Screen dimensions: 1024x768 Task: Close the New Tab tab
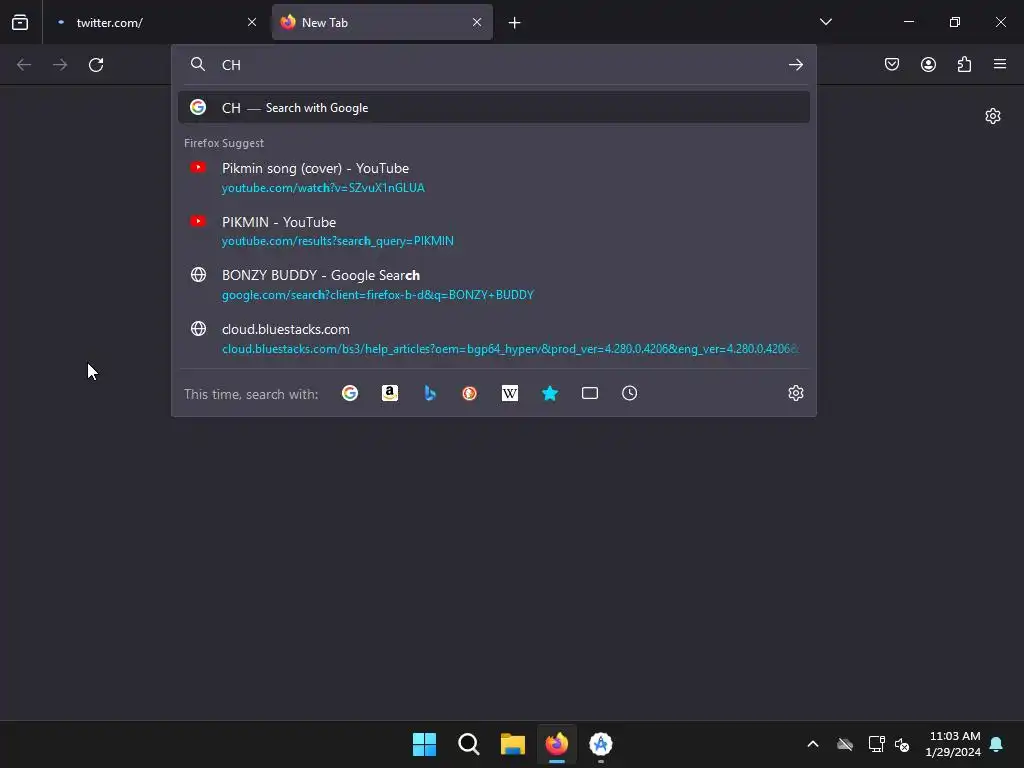click(477, 22)
